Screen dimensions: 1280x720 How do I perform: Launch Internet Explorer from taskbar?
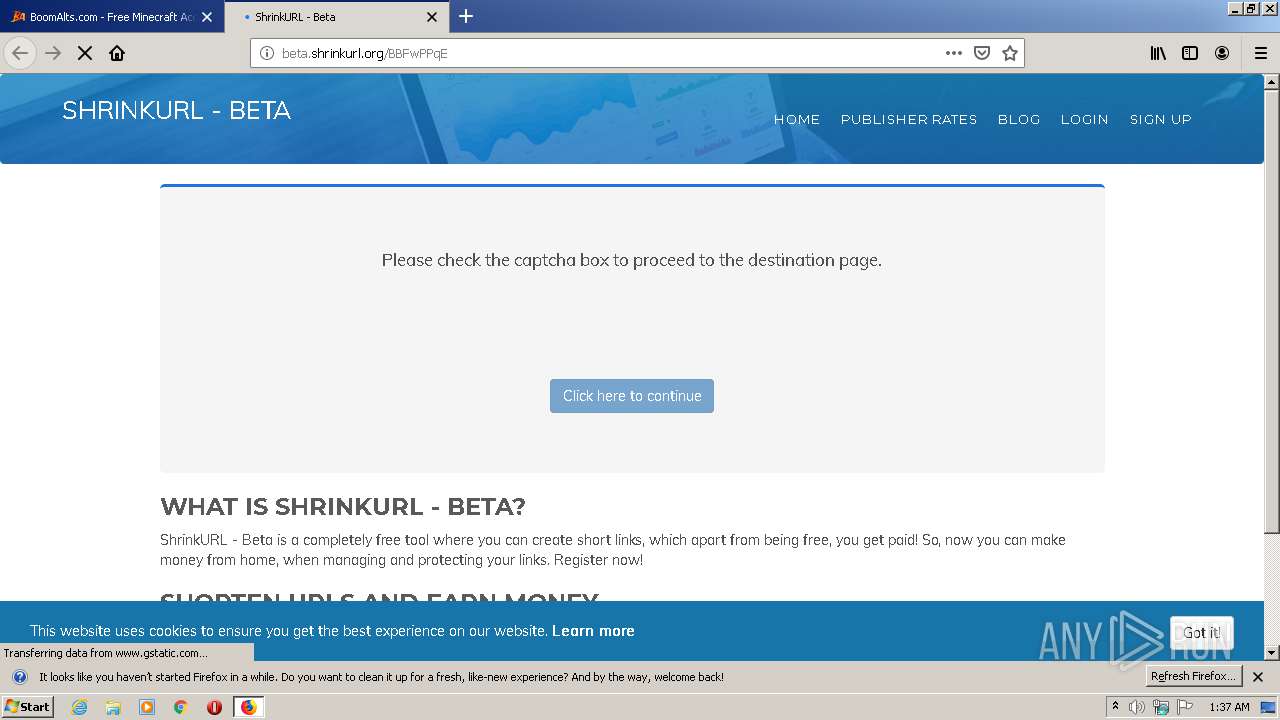79,707
